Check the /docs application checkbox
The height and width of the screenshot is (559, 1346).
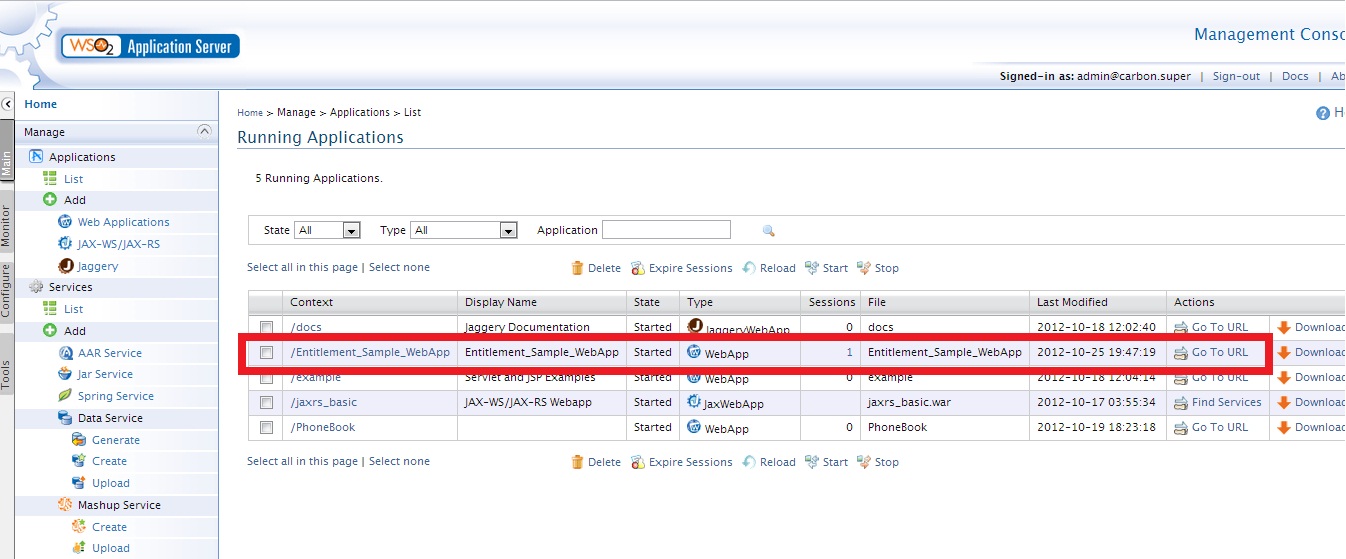click(267, 327)
